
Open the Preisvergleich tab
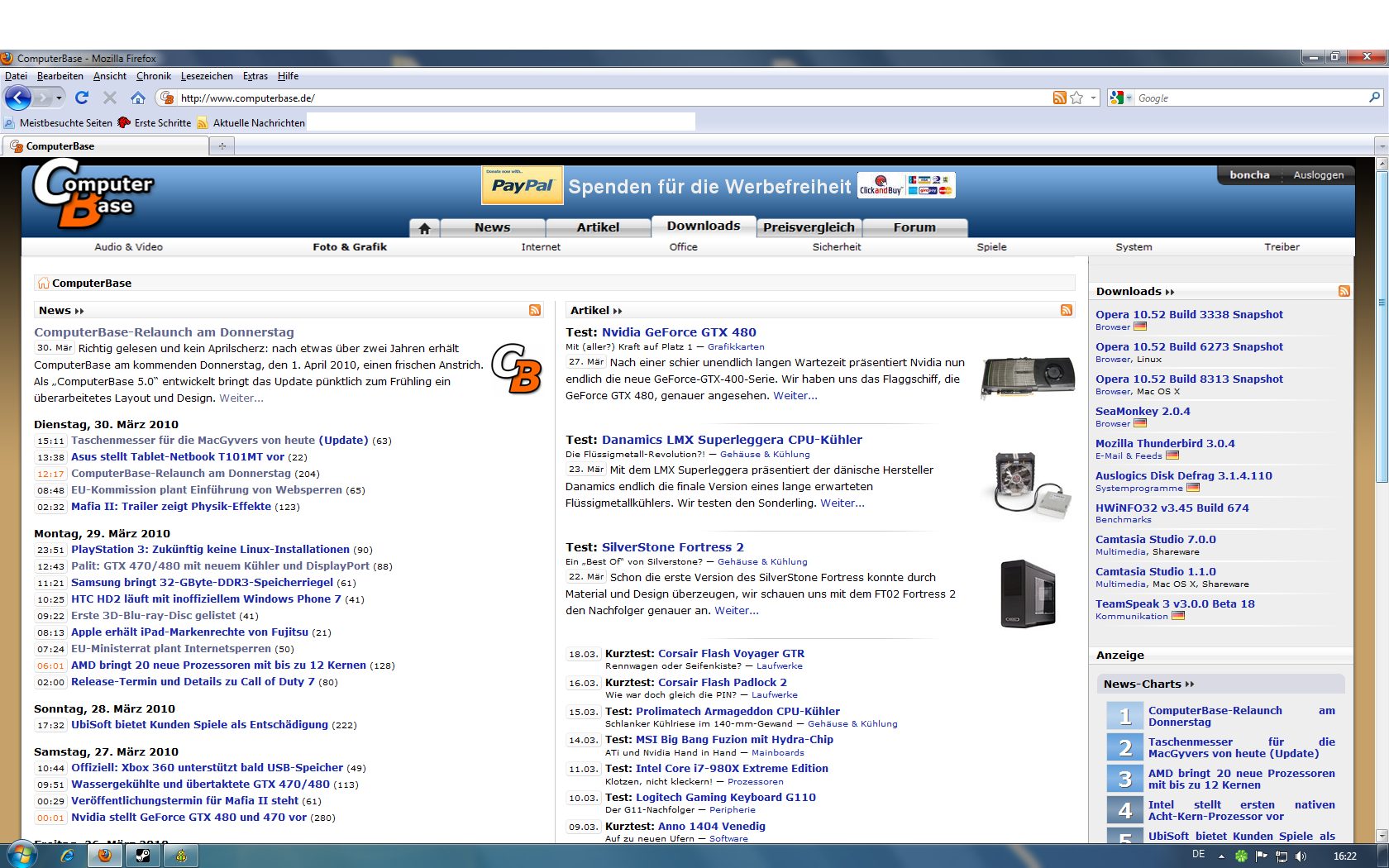click(809, 227)
